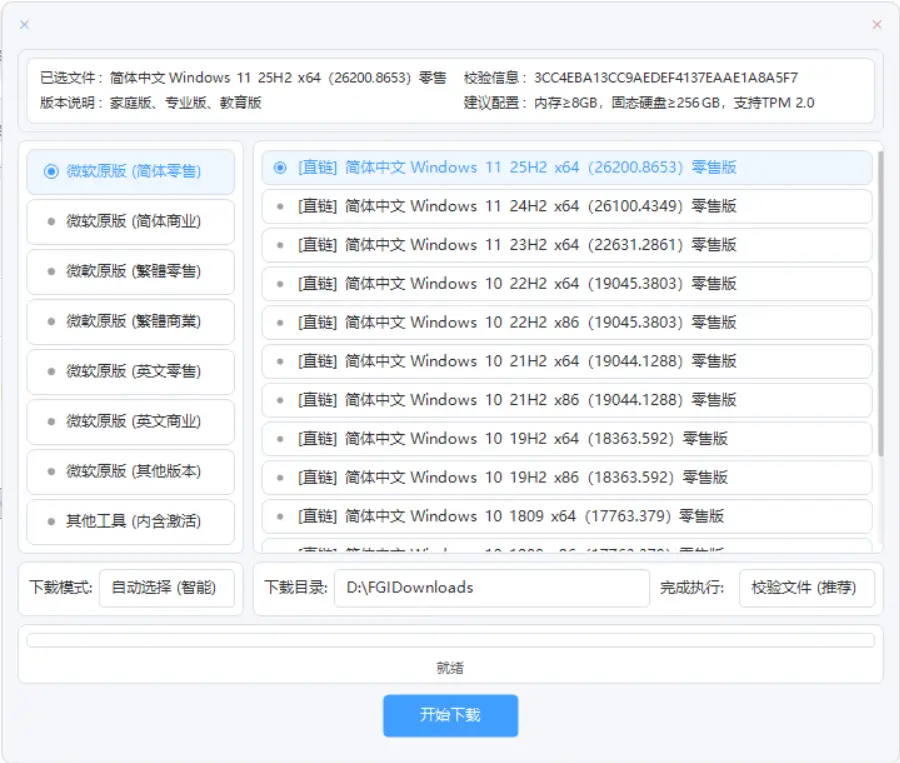Viewport: 900px width, 763px height.
Task: Click the 已选文件 selected file name text
Action: coord(278,78)
